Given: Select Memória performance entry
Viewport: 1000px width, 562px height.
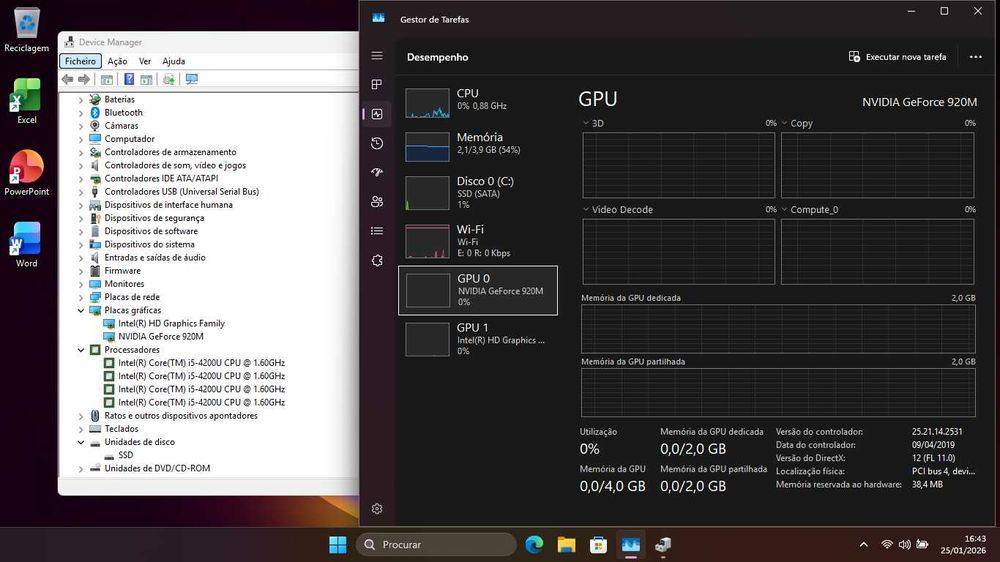Looking at the screenshot, I should (478, 146).
